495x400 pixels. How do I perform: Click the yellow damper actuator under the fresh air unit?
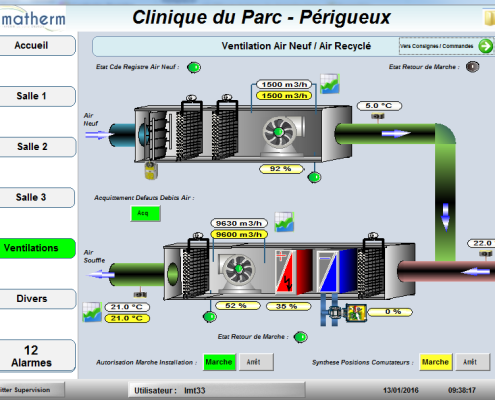151,170
